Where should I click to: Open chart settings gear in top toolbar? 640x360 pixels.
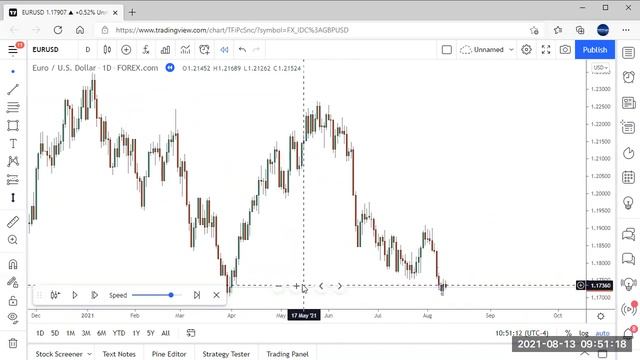[527, 50]
